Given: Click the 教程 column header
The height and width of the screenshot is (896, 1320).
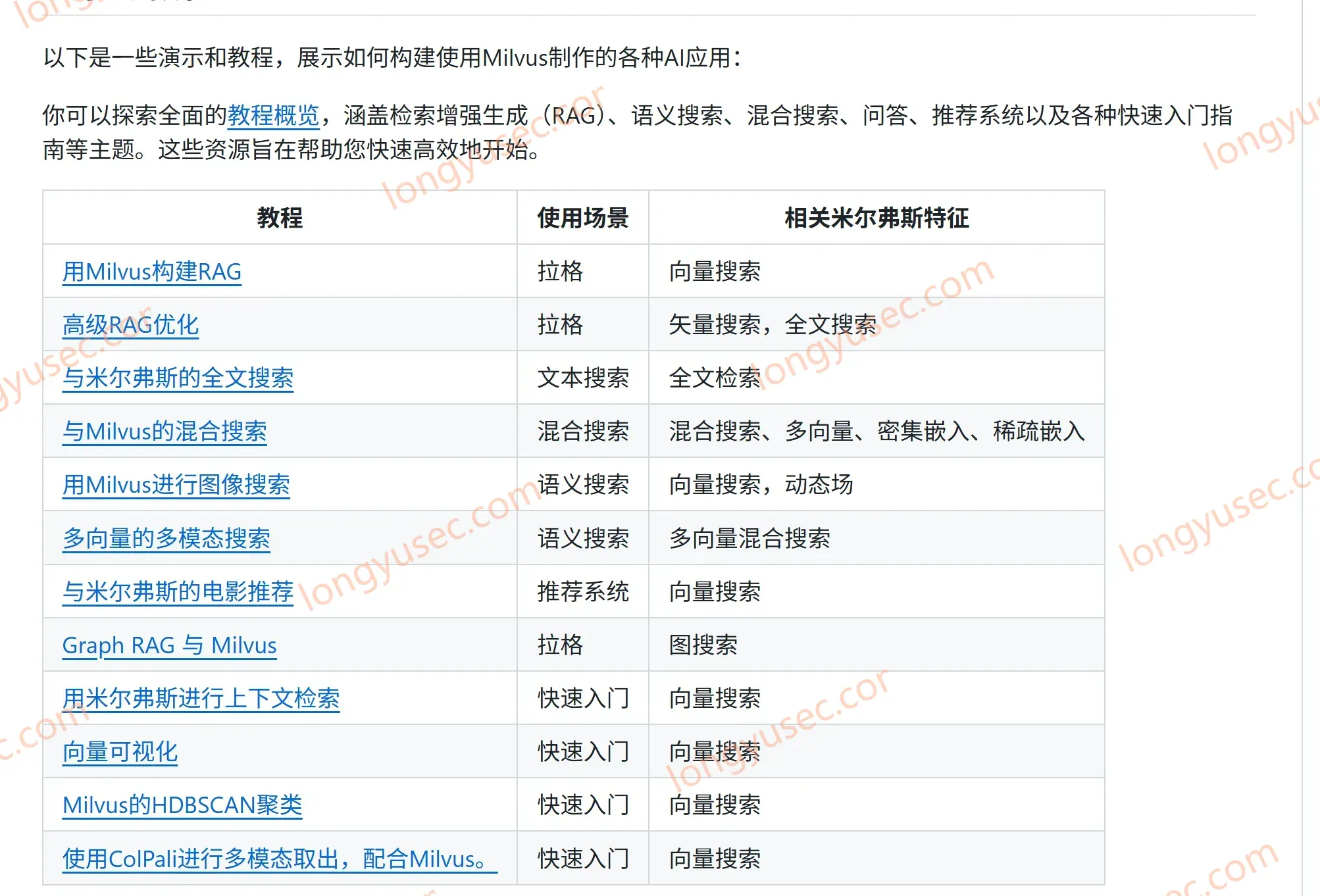Looking at the screenshot, I should [x=280, y=218].
